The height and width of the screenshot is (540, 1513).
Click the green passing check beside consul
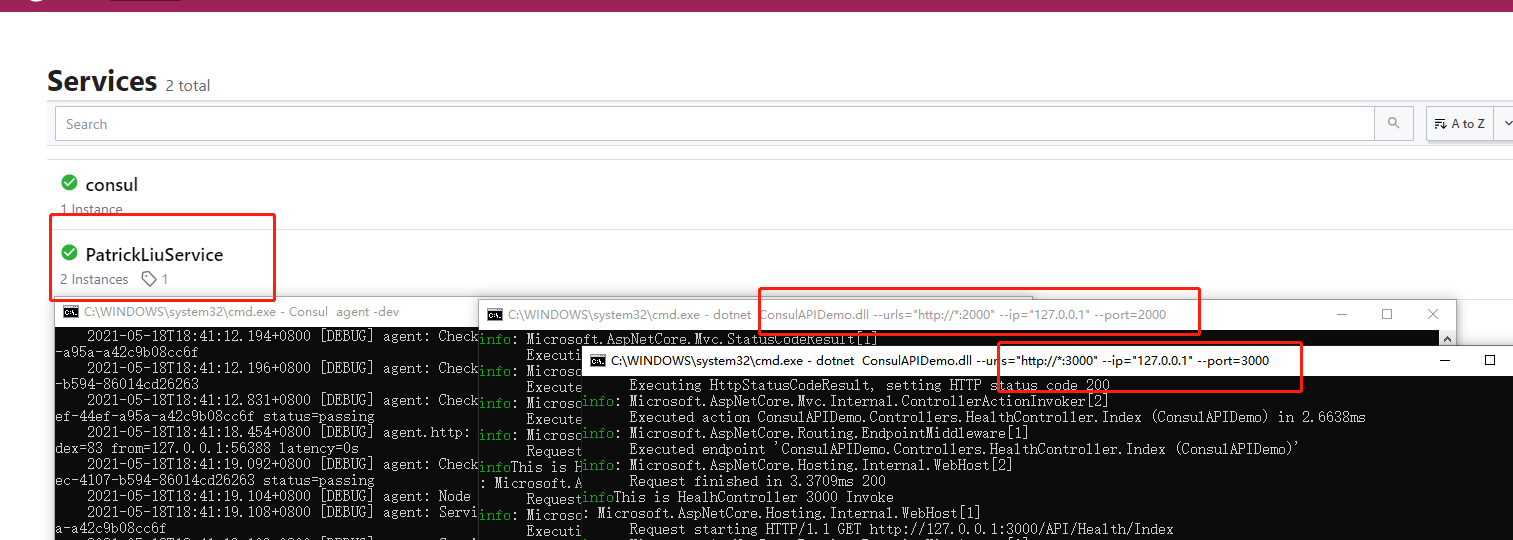pos(69,183)
